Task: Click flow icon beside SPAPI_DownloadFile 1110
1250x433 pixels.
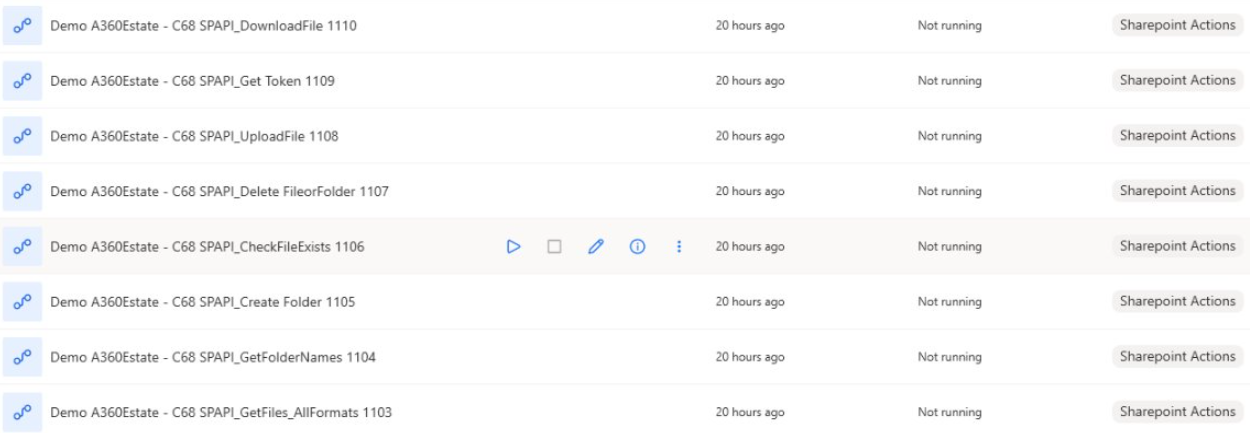Action: point(21,26)
